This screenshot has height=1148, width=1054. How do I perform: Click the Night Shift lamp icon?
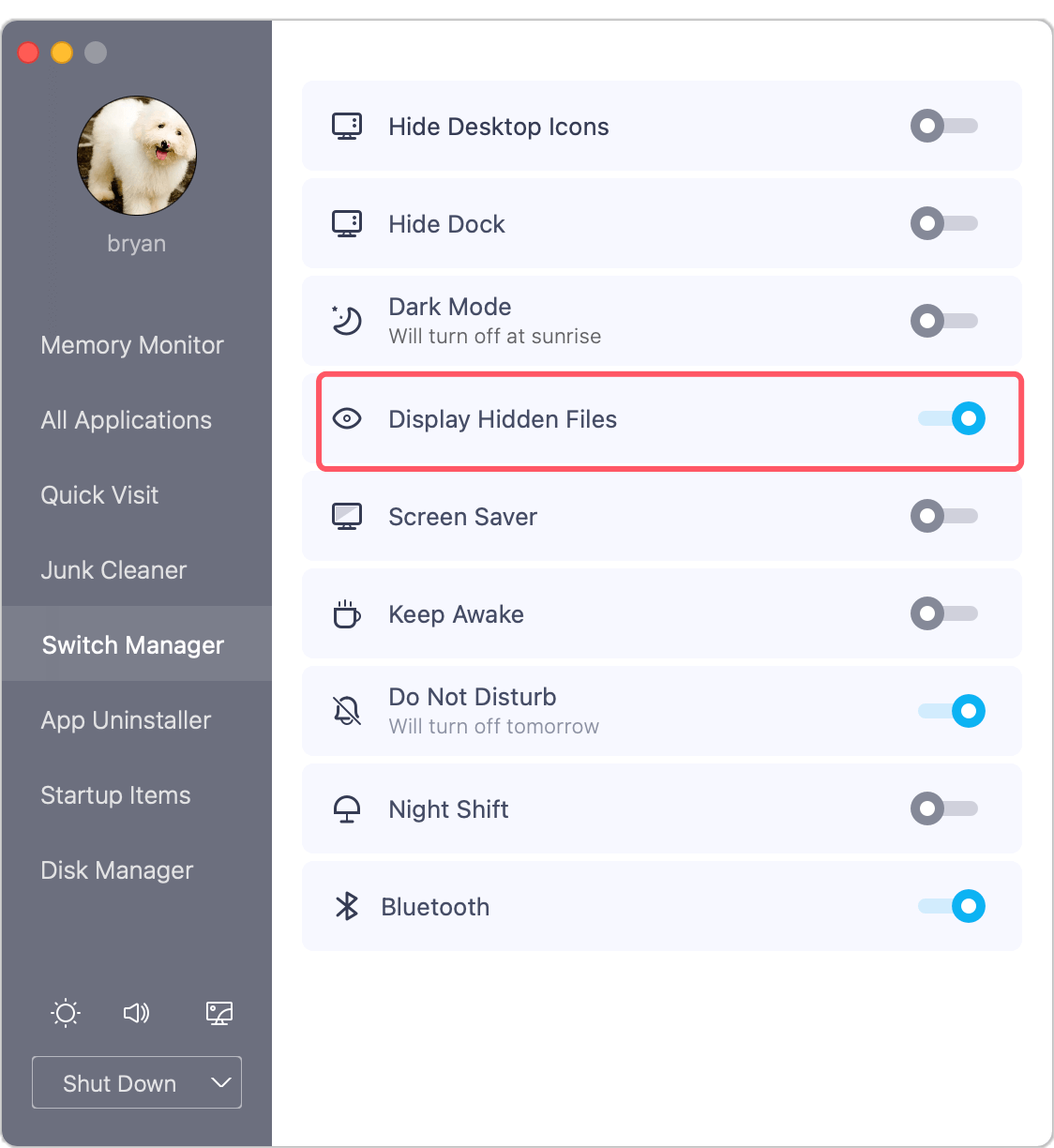point(347,808)
